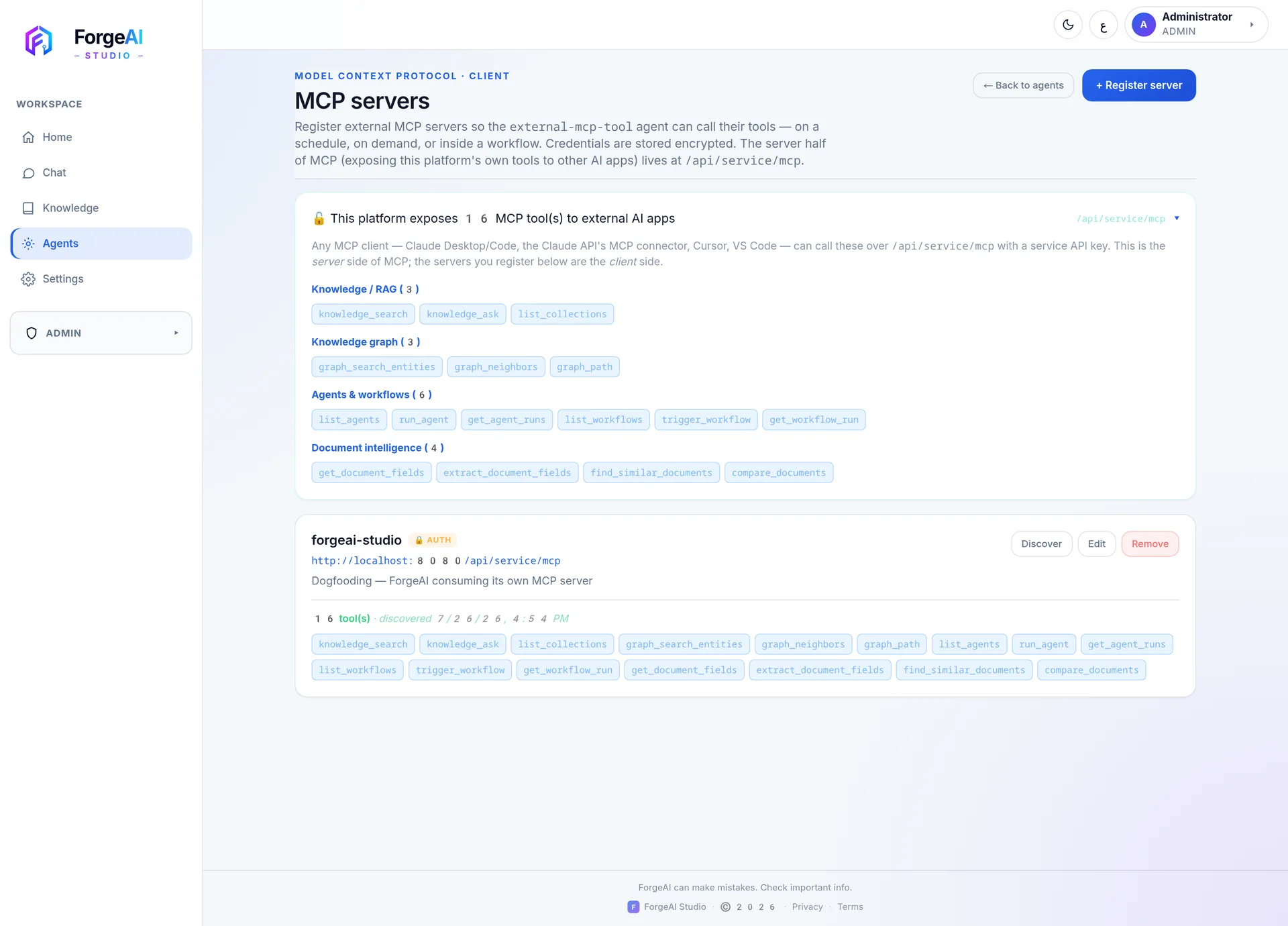Click list_agents chip under Agents & workflows
Viewport: 1288px width, 926px height.
(349, 420)
